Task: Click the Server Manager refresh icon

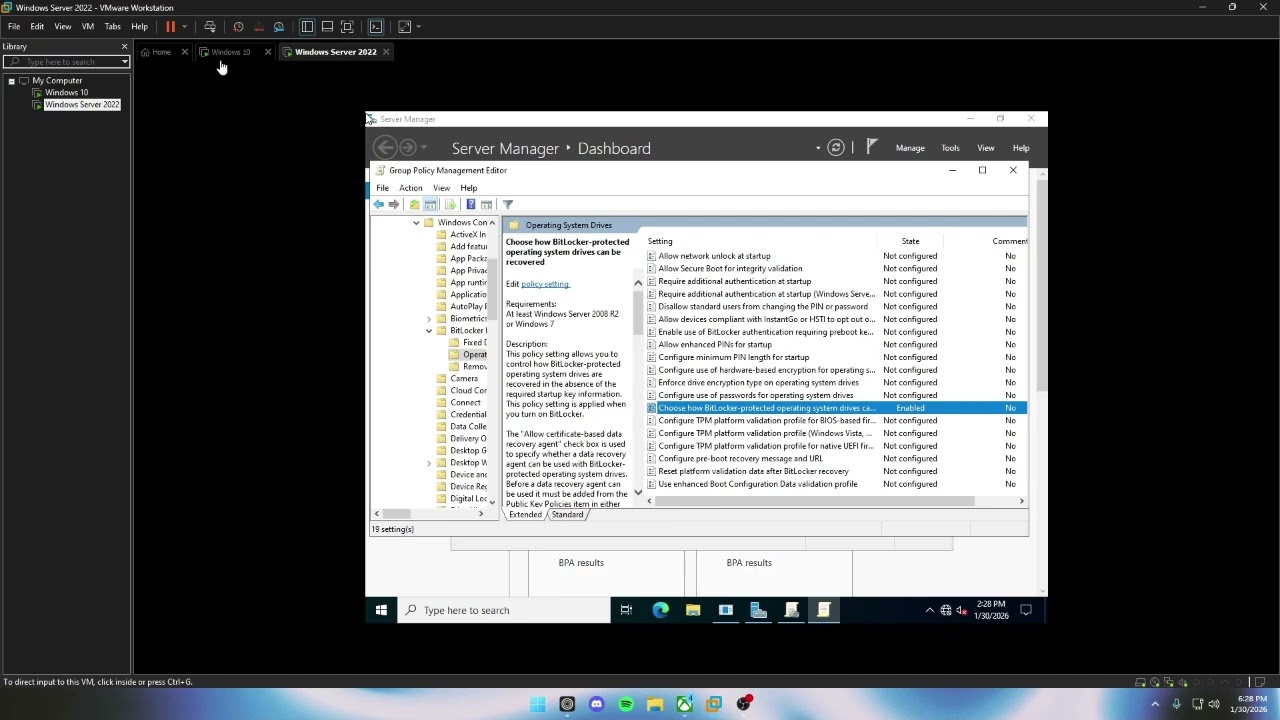Action: coord(836,148)
